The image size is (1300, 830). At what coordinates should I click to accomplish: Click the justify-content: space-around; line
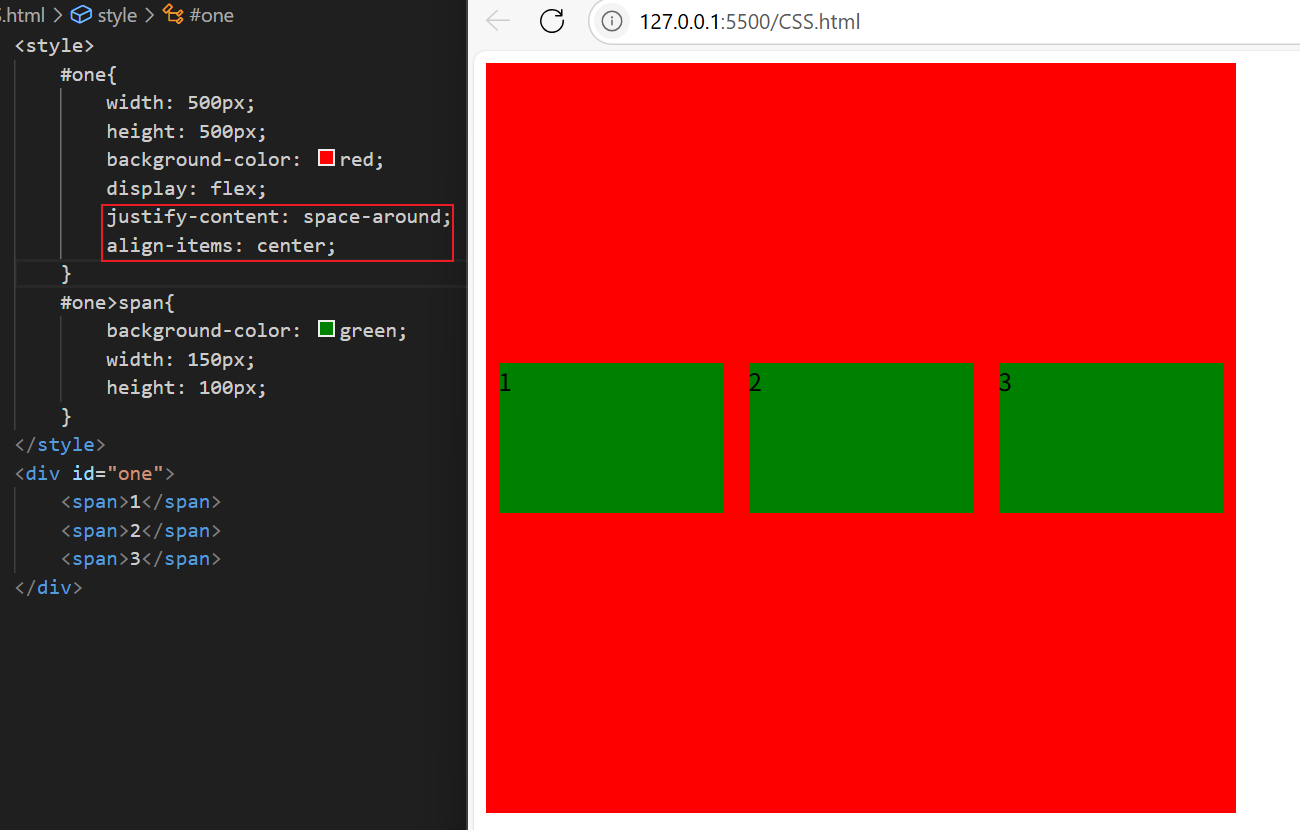click(x=280, y=217)
